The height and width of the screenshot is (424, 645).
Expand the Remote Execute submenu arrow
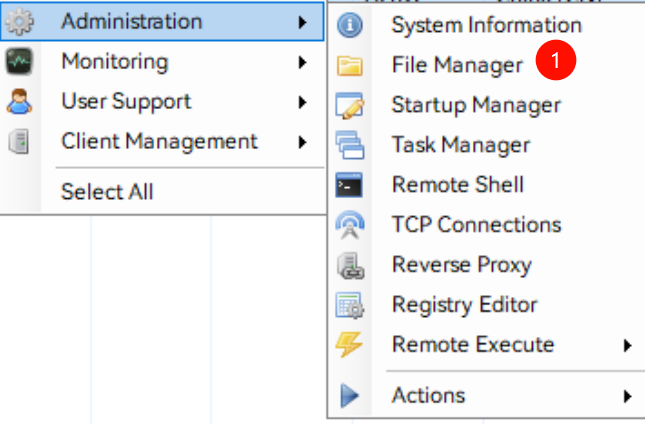tap(627, 345)
